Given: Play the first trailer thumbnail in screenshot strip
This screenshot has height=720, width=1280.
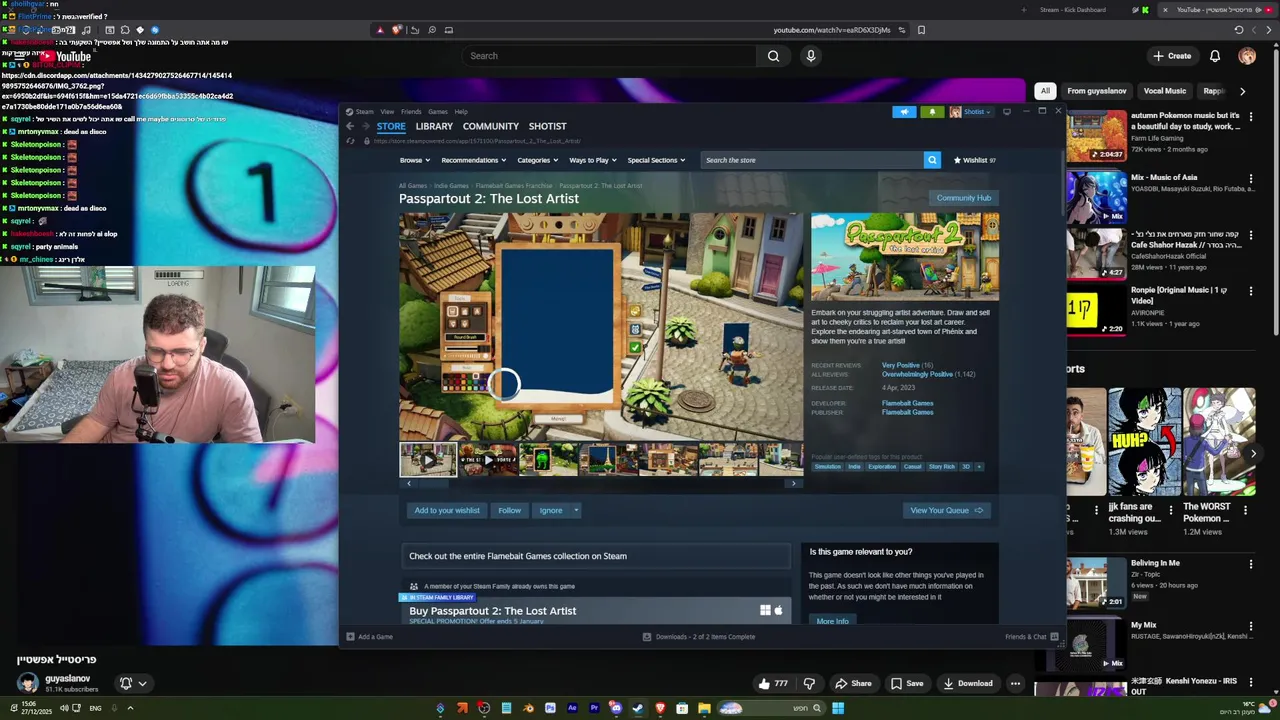Looking at the screenshot, I should tap(428, 460).
